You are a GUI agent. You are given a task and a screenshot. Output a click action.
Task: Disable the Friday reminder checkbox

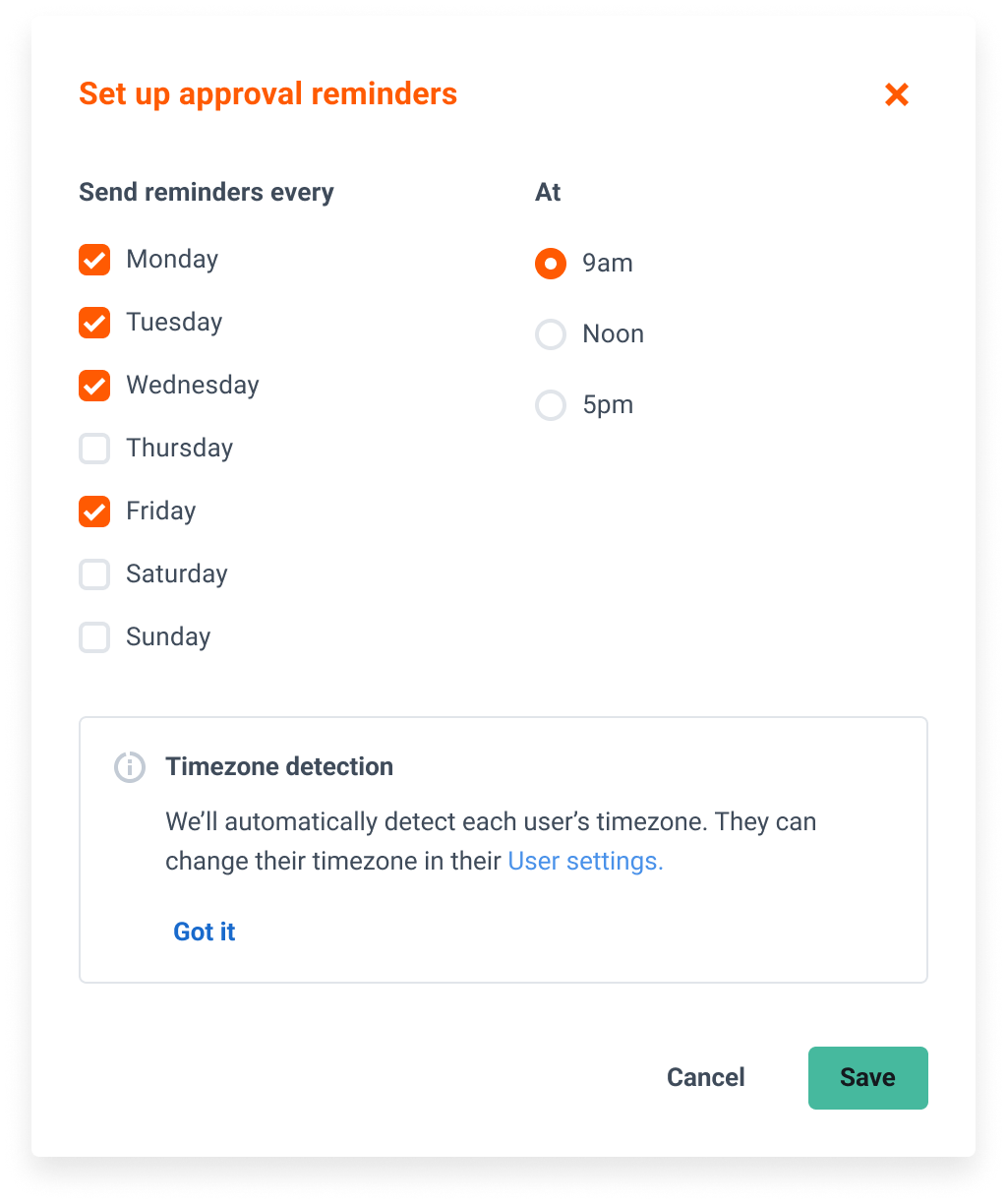pyautogui.click(x=94, y=512)
